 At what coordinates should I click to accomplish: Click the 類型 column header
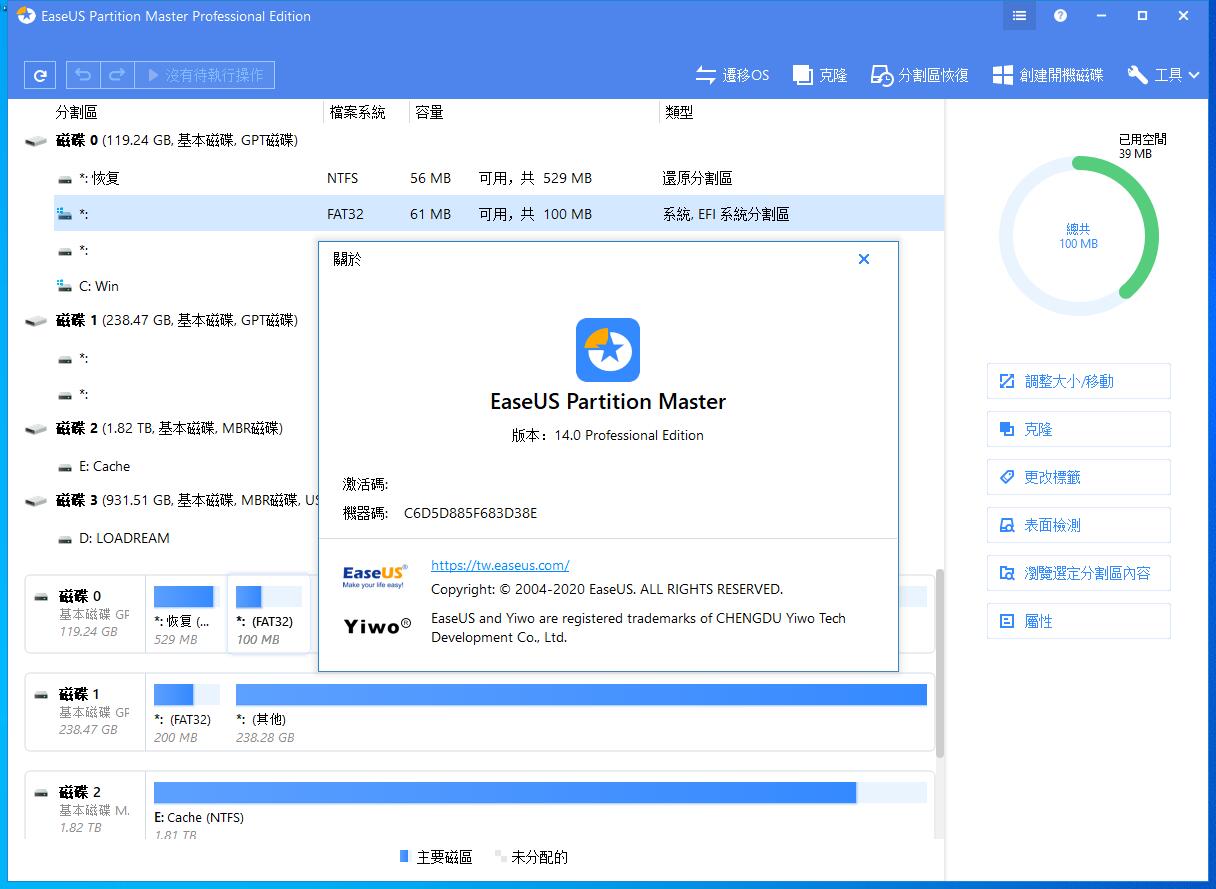point(679,113)
